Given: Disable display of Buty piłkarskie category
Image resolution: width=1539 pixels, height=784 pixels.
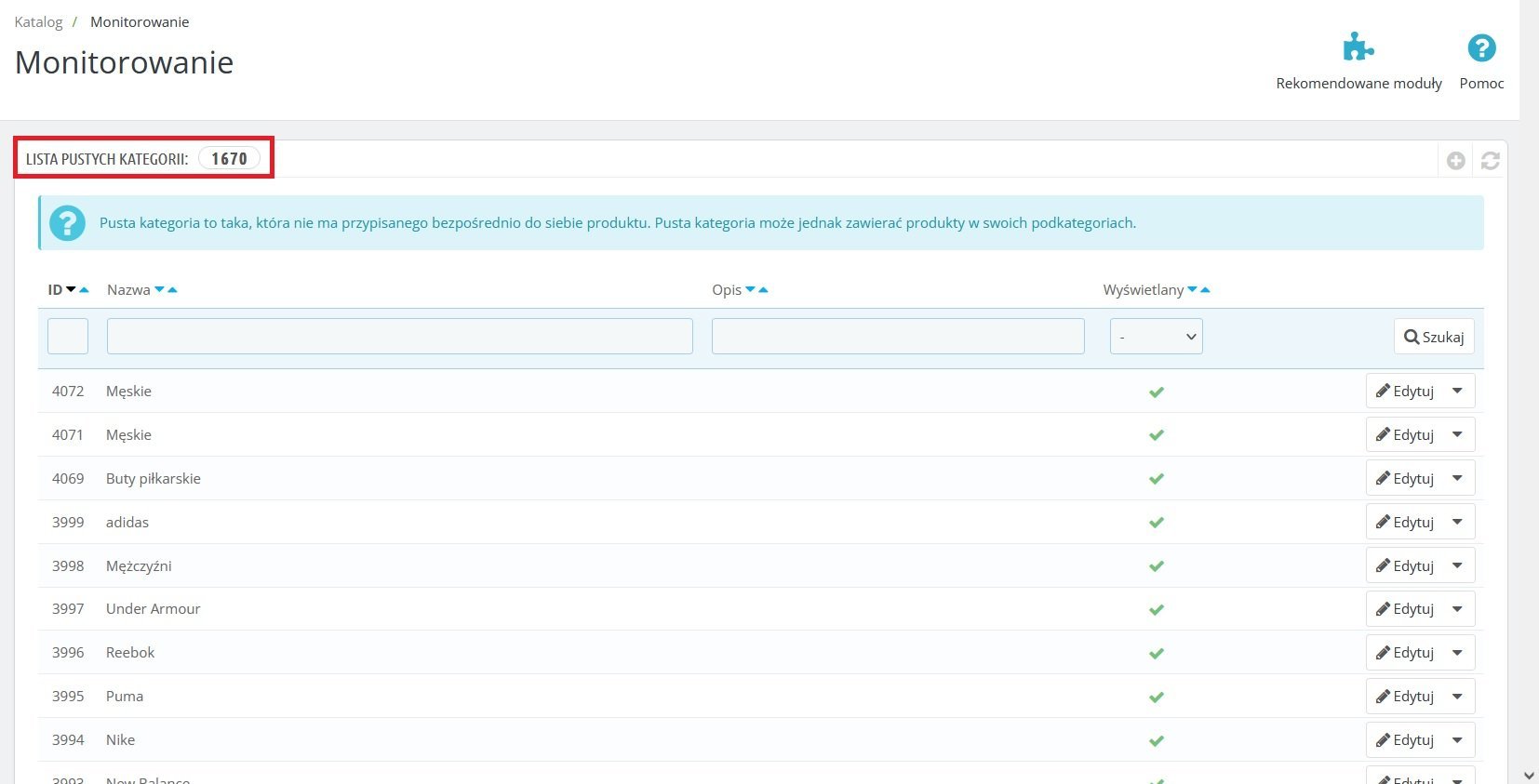Looking at the screenshot, I should pos(1157,479).
